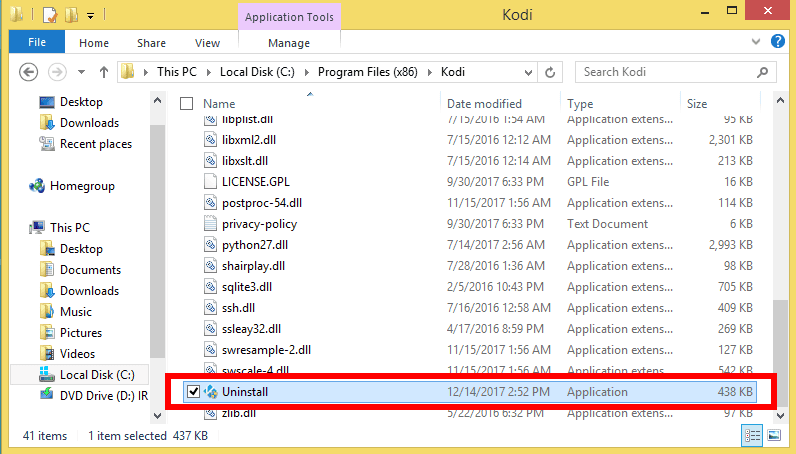The width and height of the screenshot is (796, 454).
Task: Select the python27.dll file icon
Action: click(x=210, y=245)
